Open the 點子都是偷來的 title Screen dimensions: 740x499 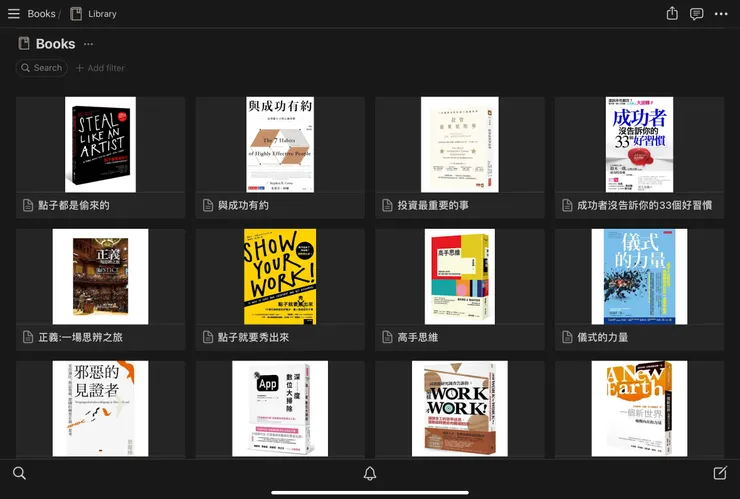point(74,205)
